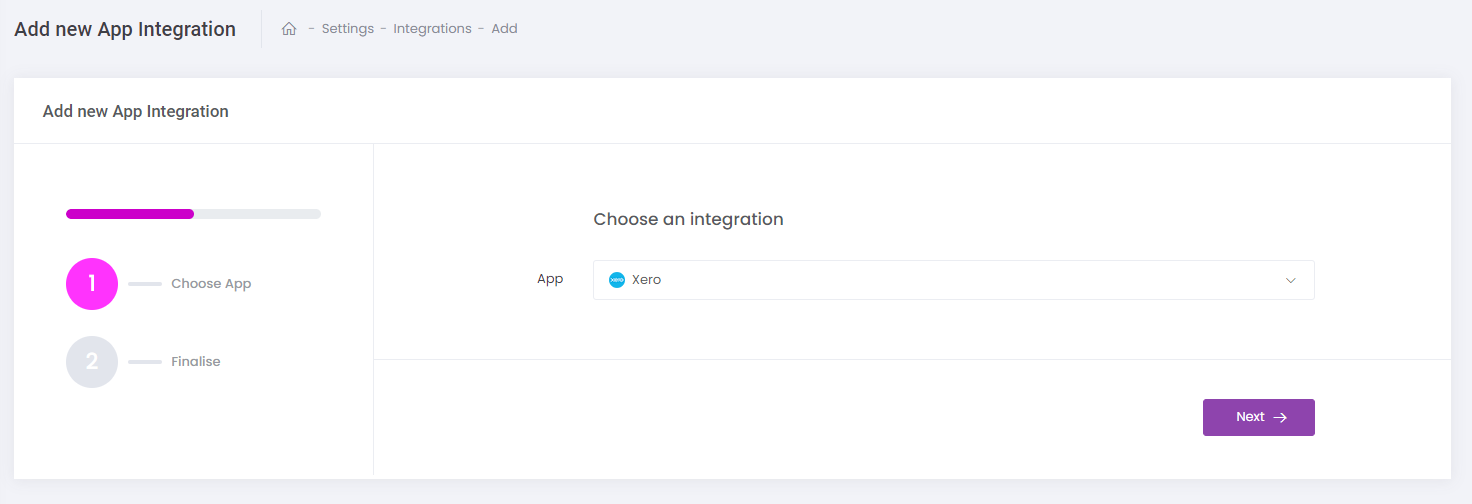Image resolution: width=1472 pixels, height=504 pixels.
Task: Expand the App dropdown chevron
Action: pyautogui.click(x=1290, y=280)
